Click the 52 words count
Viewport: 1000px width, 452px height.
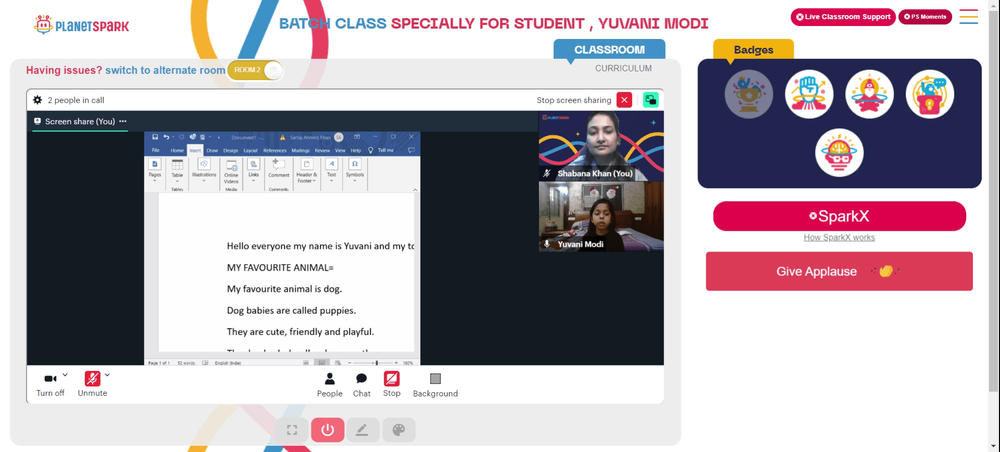184,363
